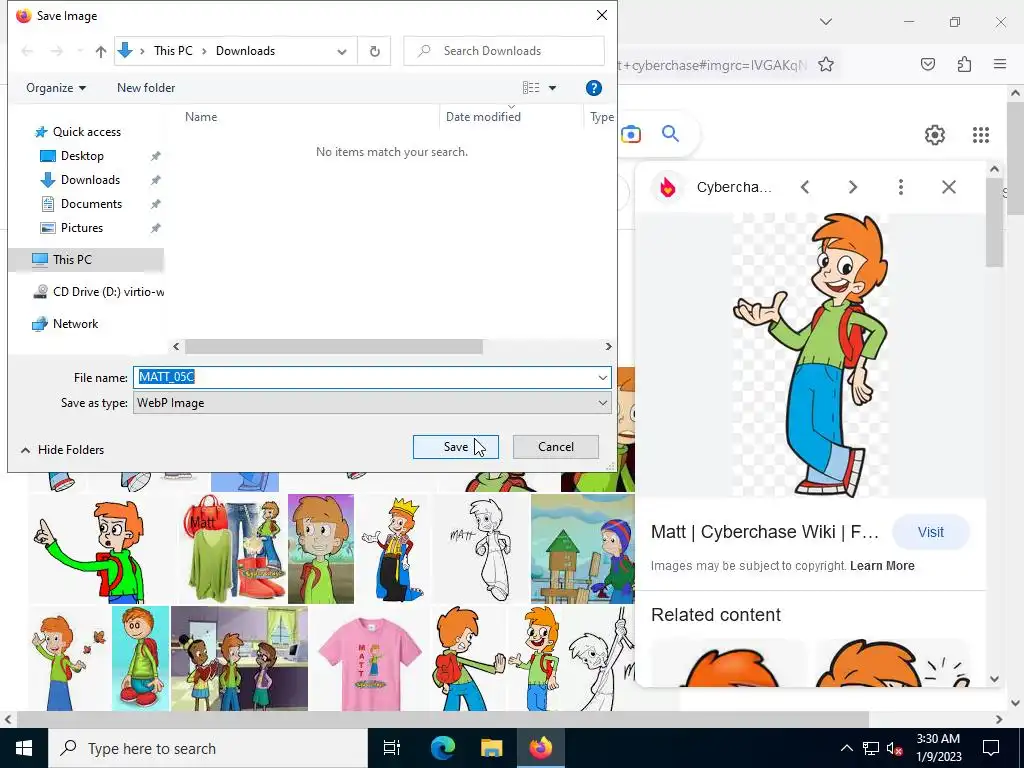This screenshot has width=1024, height=768.
Task: Click the forward arrow in Save Image dialog
Action: coord(57,51)
